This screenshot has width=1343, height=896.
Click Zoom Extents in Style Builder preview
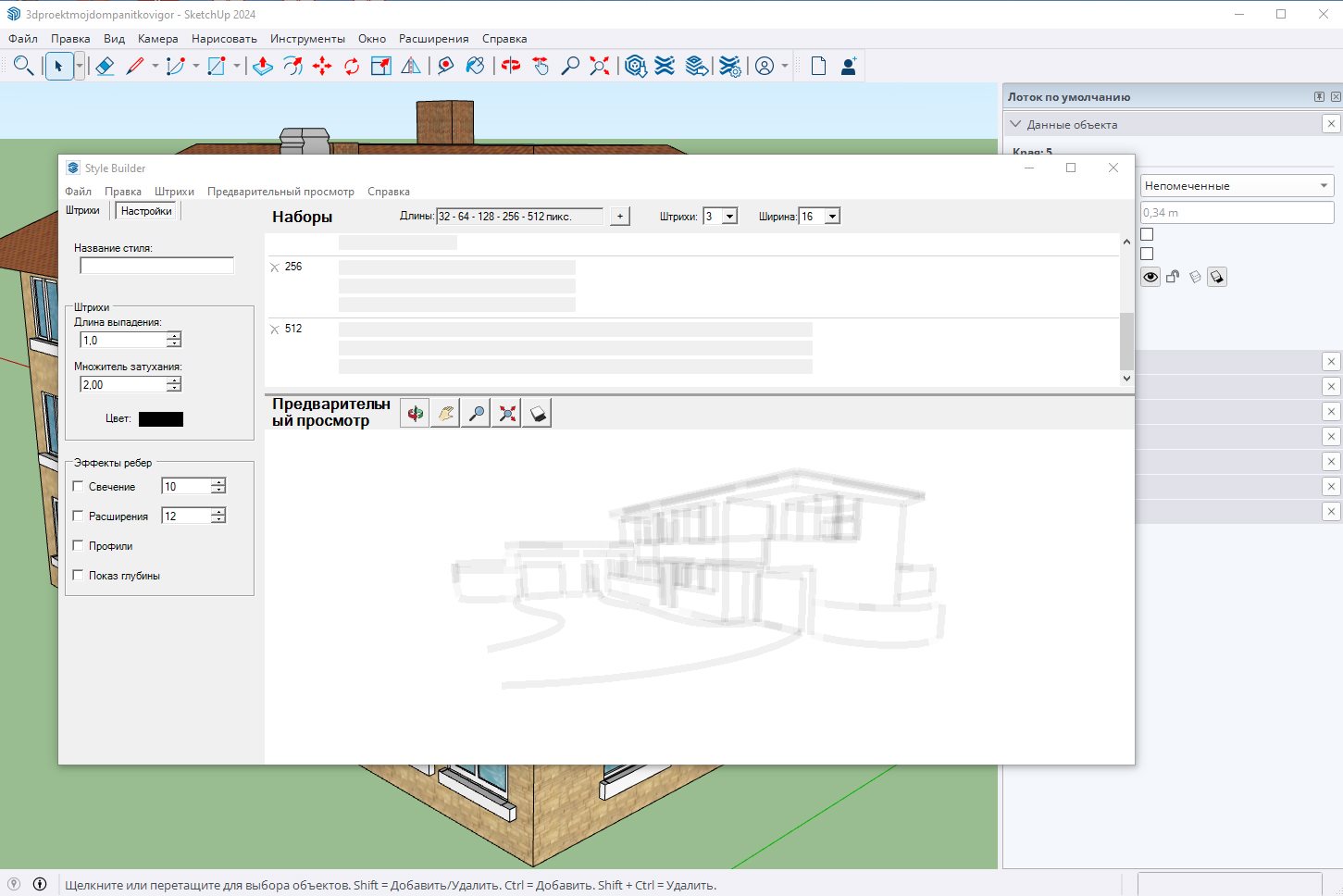point(507,413)
